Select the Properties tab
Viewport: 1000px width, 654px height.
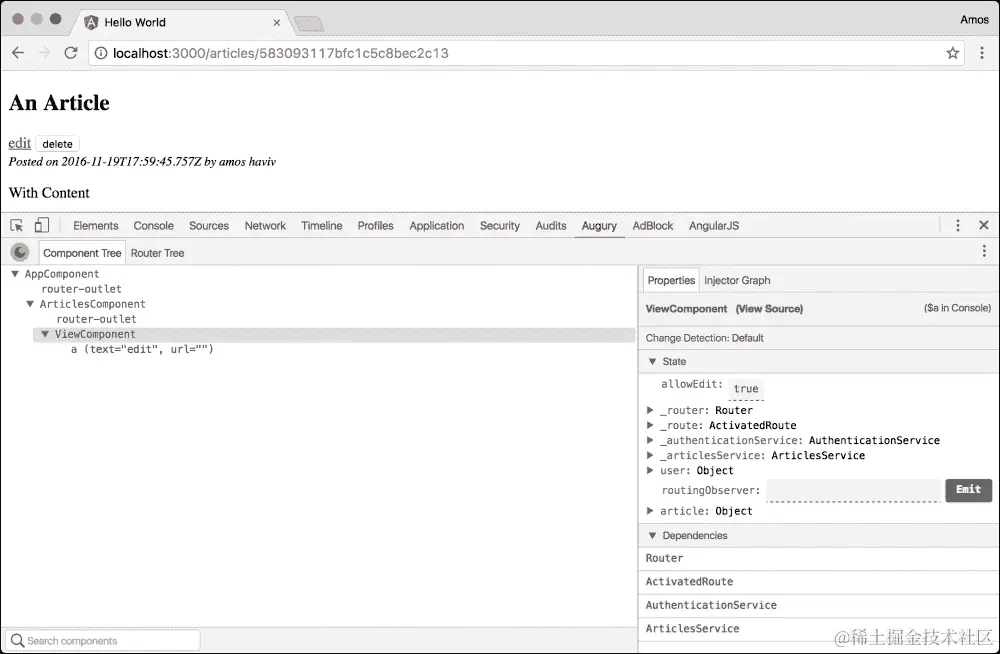pyautogui.click(x=671, y=280)
